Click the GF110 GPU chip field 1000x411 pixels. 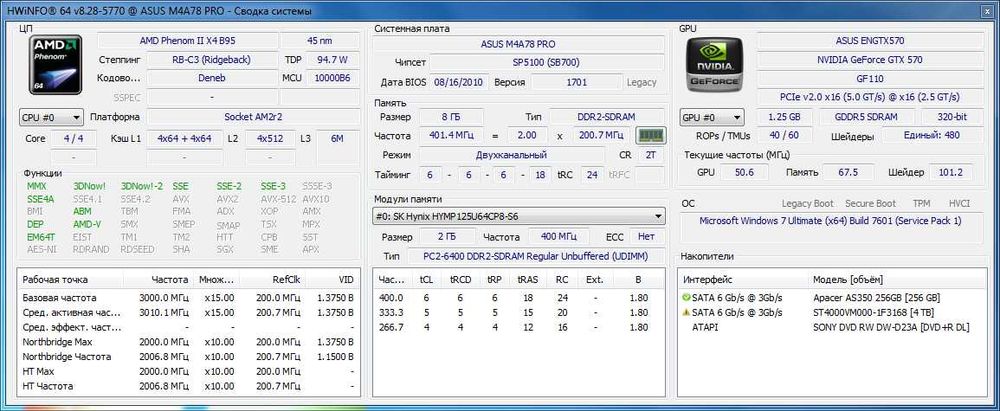tap(871, 78)
